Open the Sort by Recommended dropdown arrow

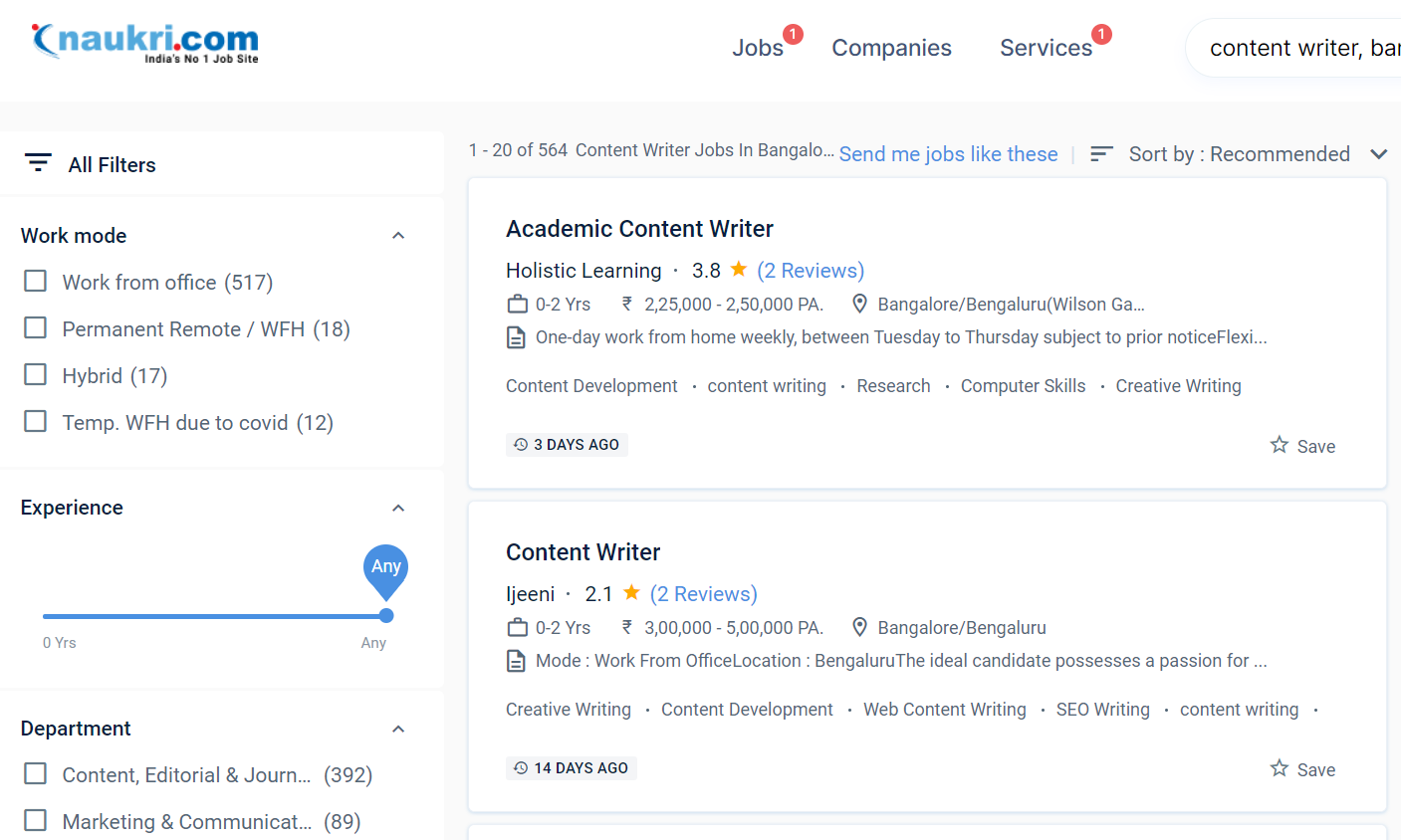[1379, 154]
